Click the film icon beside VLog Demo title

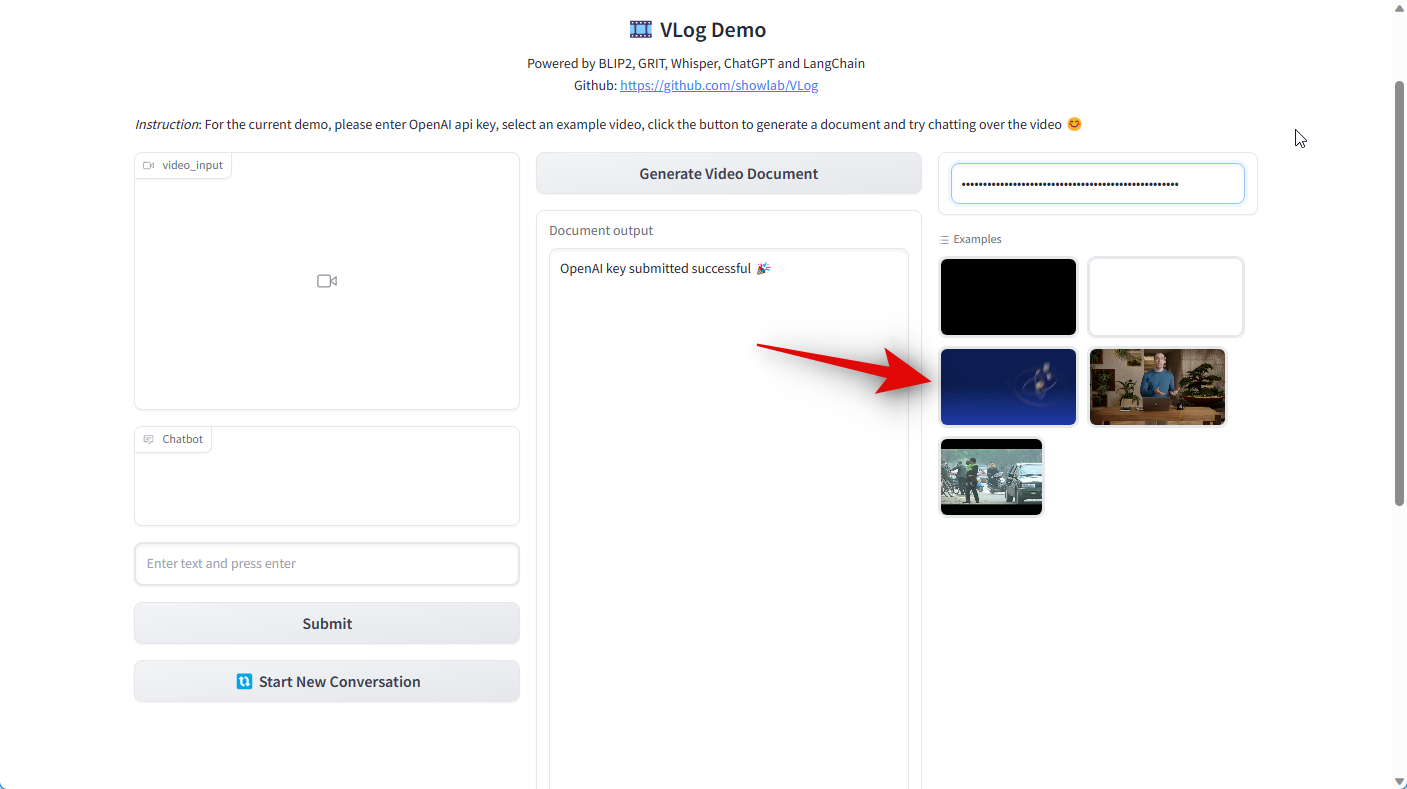[x=640, y=29]
